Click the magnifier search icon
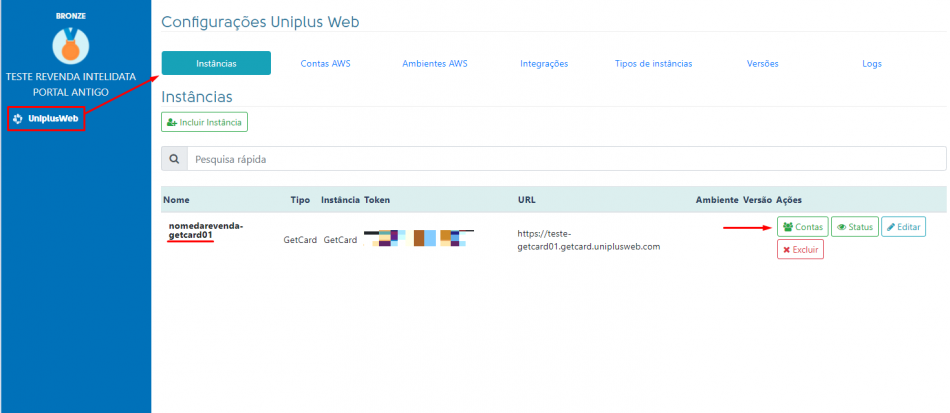This screenshot has height=413, width=950. [174, 159]
